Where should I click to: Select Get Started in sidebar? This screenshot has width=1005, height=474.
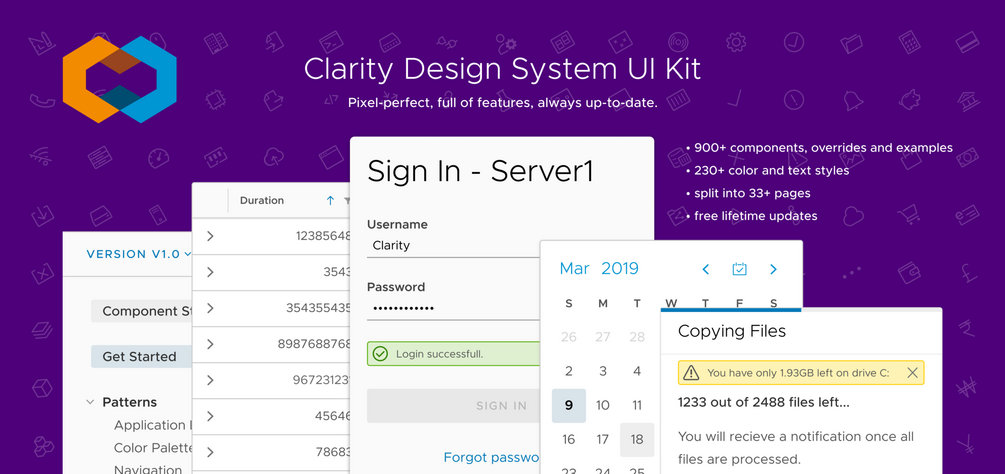142,357
